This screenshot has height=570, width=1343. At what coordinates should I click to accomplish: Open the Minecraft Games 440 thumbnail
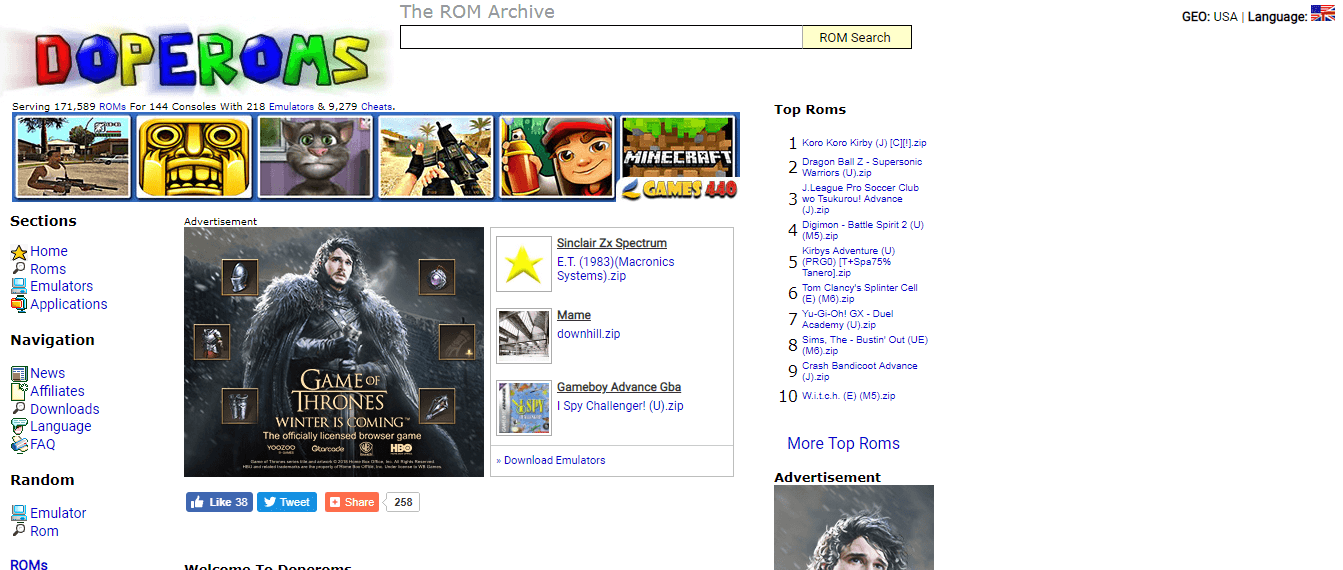pyautogui.click(x=678, y=156)
